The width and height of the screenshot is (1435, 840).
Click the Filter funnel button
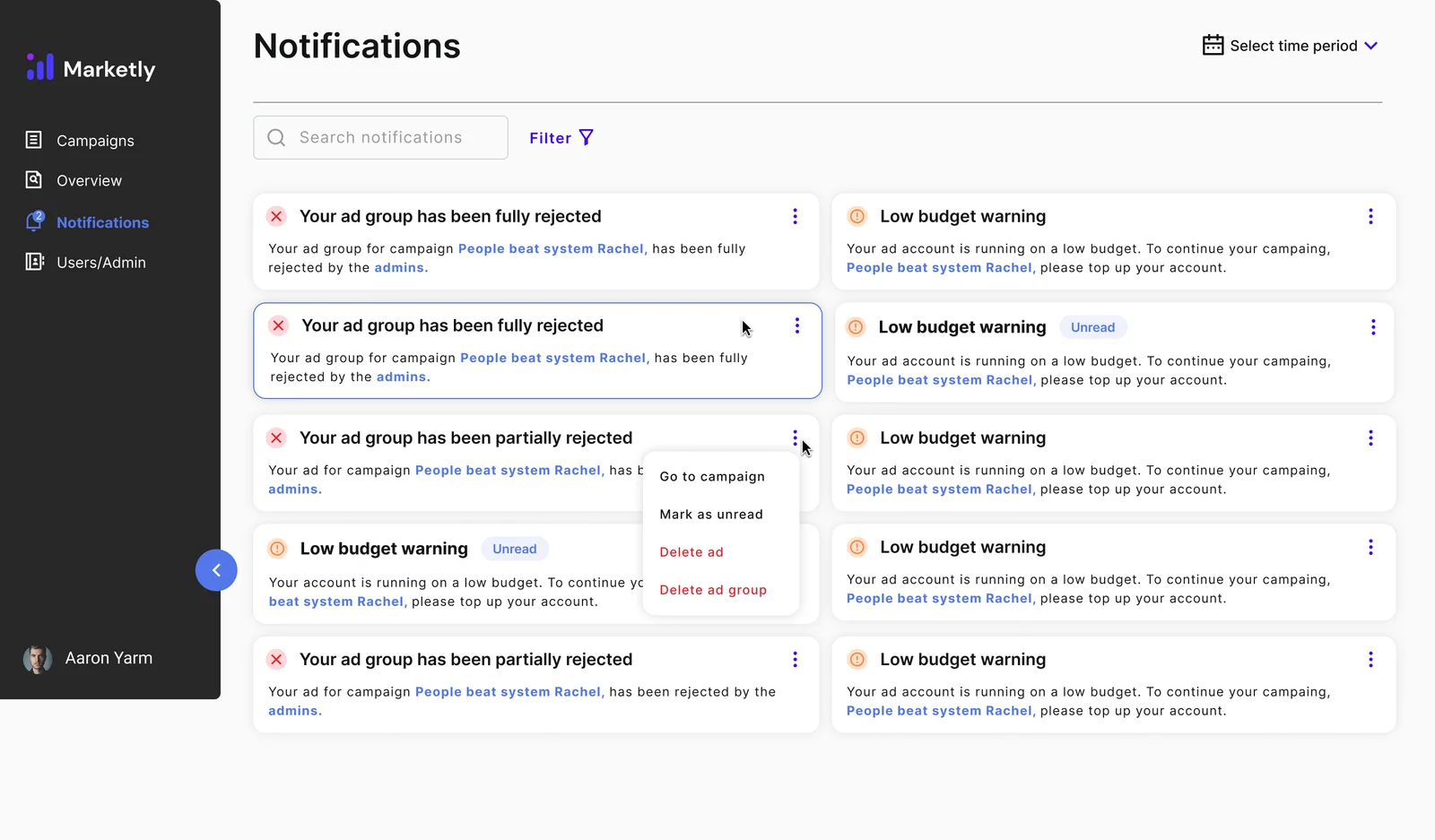tap(561, 137)
